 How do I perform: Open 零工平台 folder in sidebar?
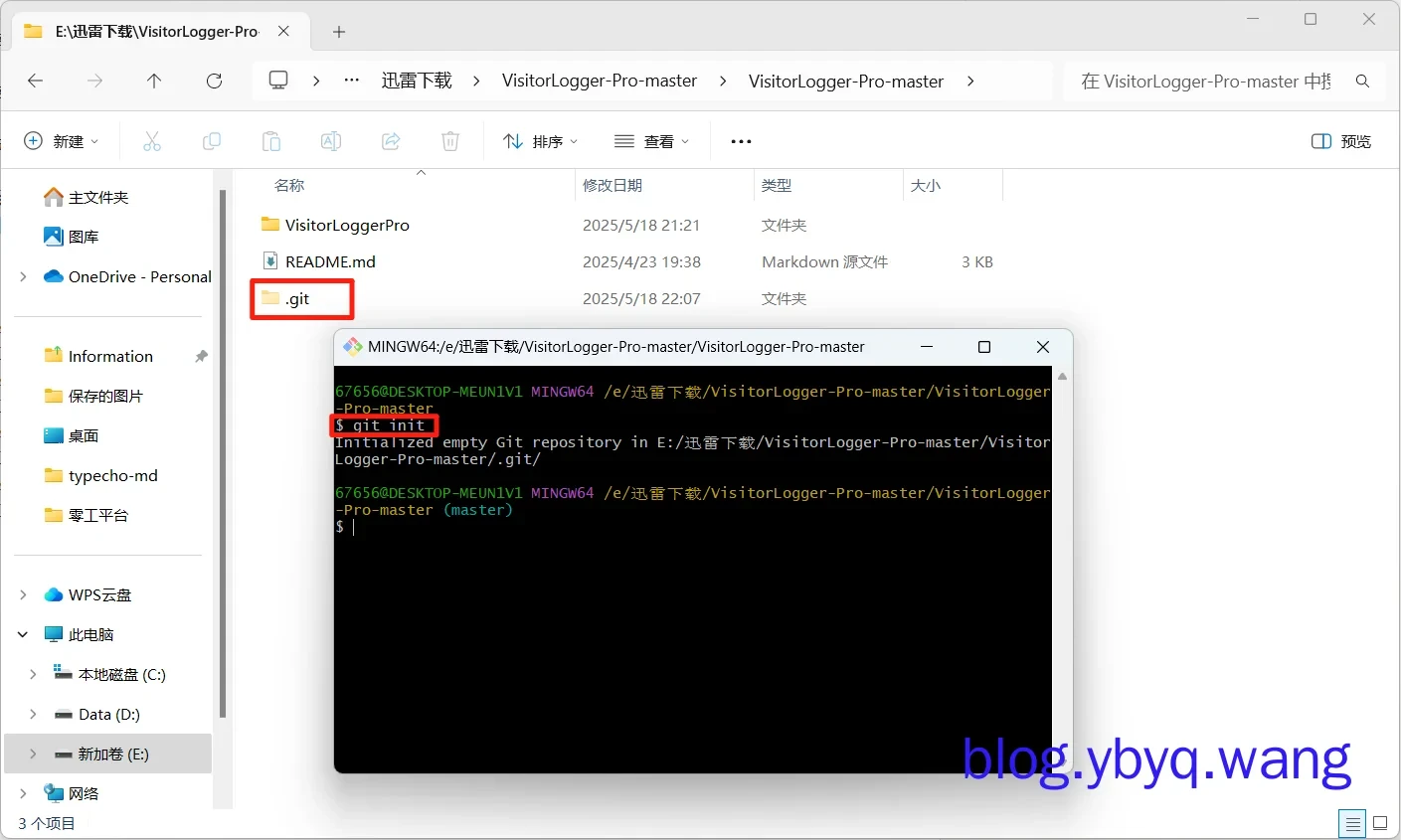[97, 515]
